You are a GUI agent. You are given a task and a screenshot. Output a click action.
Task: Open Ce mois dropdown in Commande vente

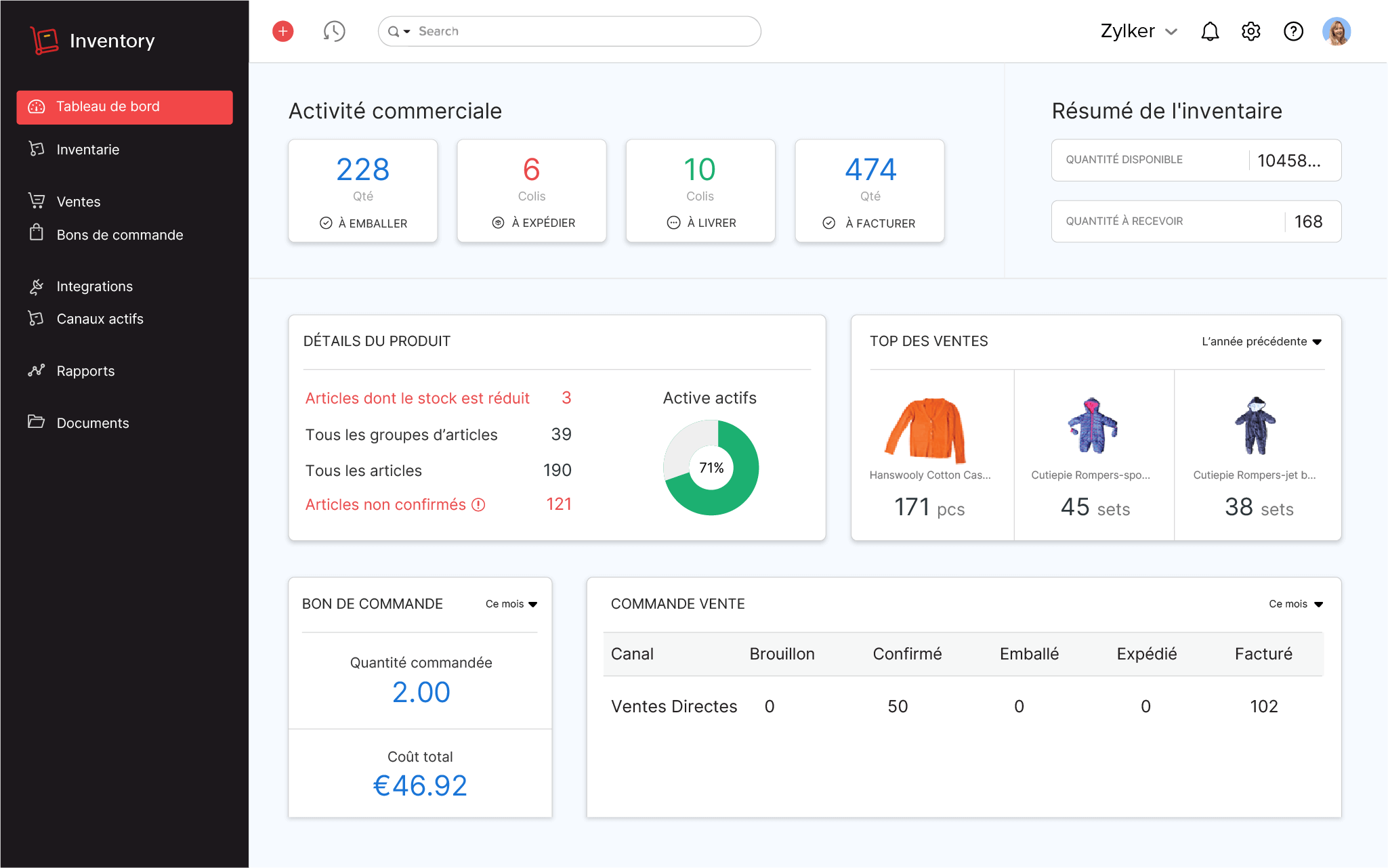point(1295,604)
